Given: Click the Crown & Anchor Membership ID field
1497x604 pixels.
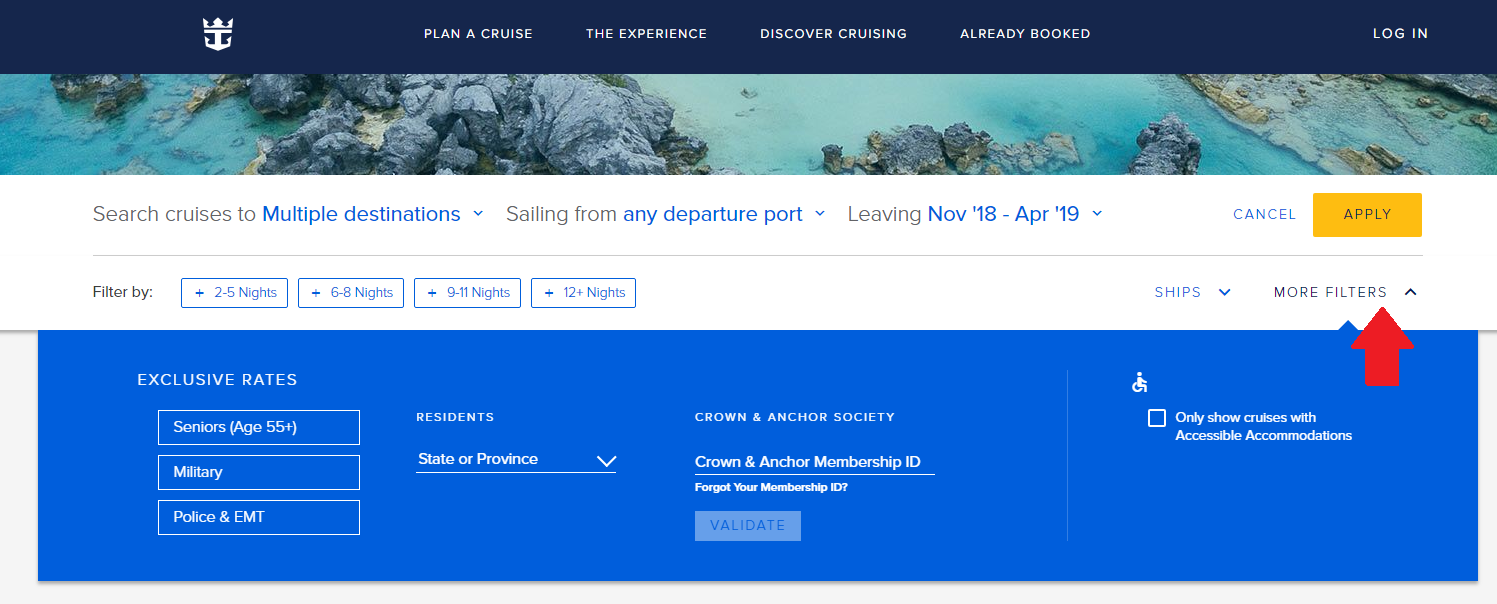Looking at the screenshot, I should pyautogui.click(x=815, y=462).
